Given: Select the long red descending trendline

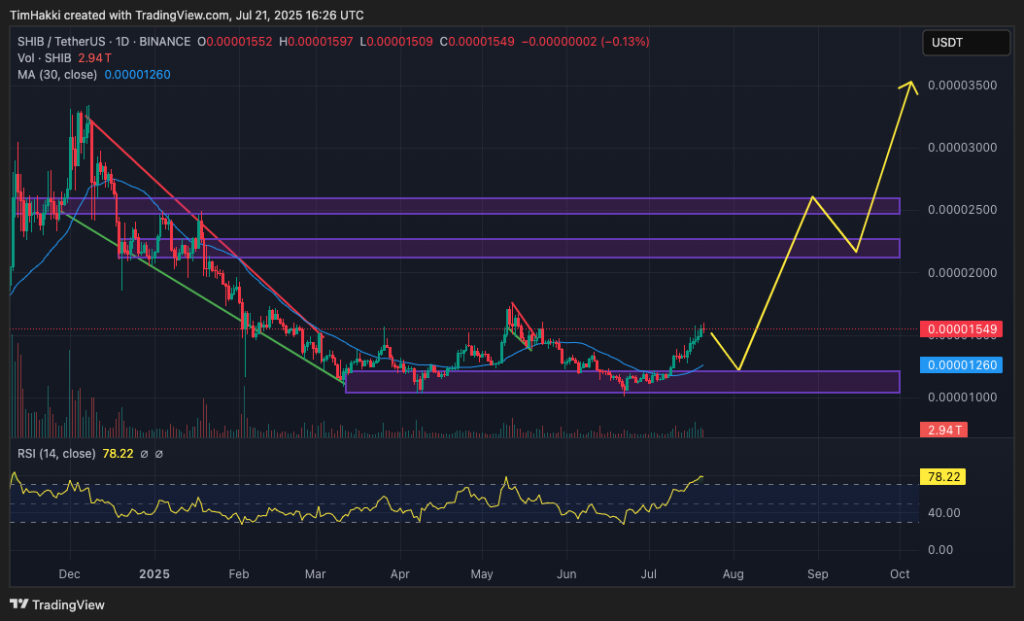Looking at the screenshot, I should (200, 220).
